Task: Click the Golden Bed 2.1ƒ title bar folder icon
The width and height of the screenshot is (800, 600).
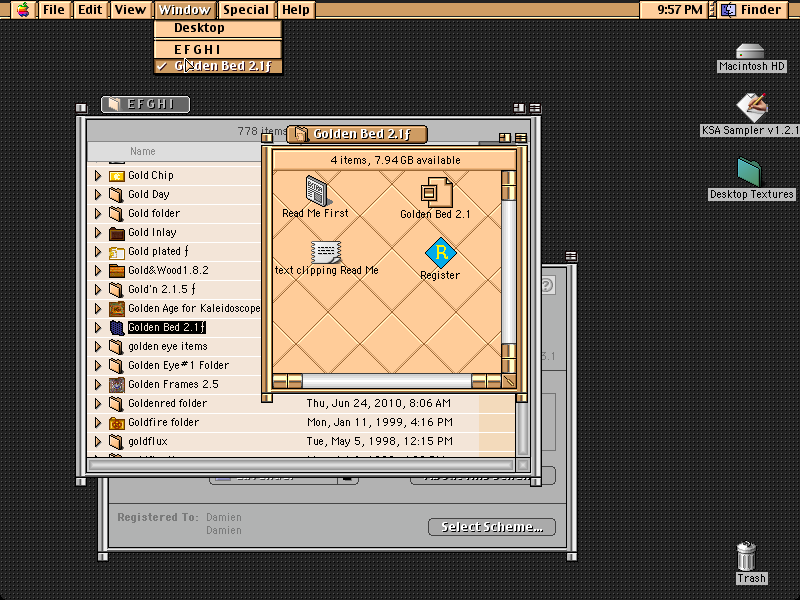Action: (x=301, y=134)
